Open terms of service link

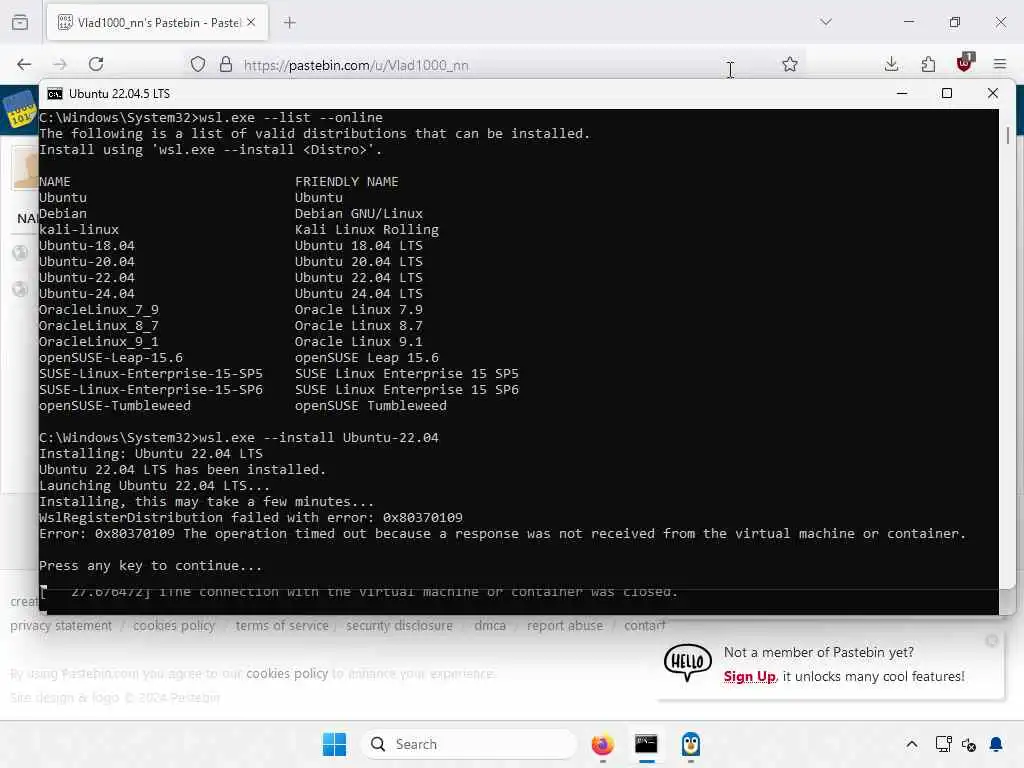click(282, 626)
